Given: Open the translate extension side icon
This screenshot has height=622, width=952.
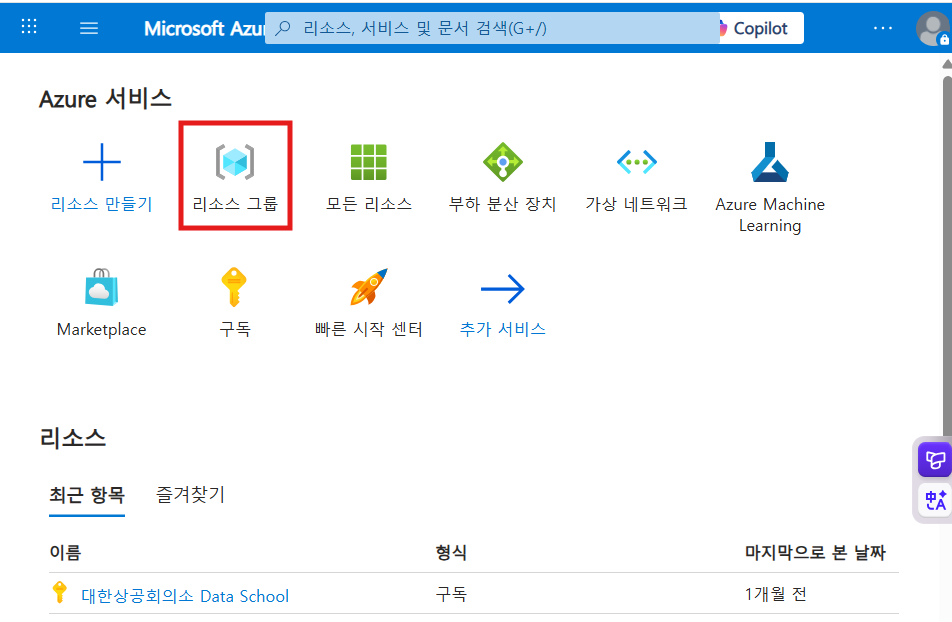Looking at the screenshot, I should [934, 500].
